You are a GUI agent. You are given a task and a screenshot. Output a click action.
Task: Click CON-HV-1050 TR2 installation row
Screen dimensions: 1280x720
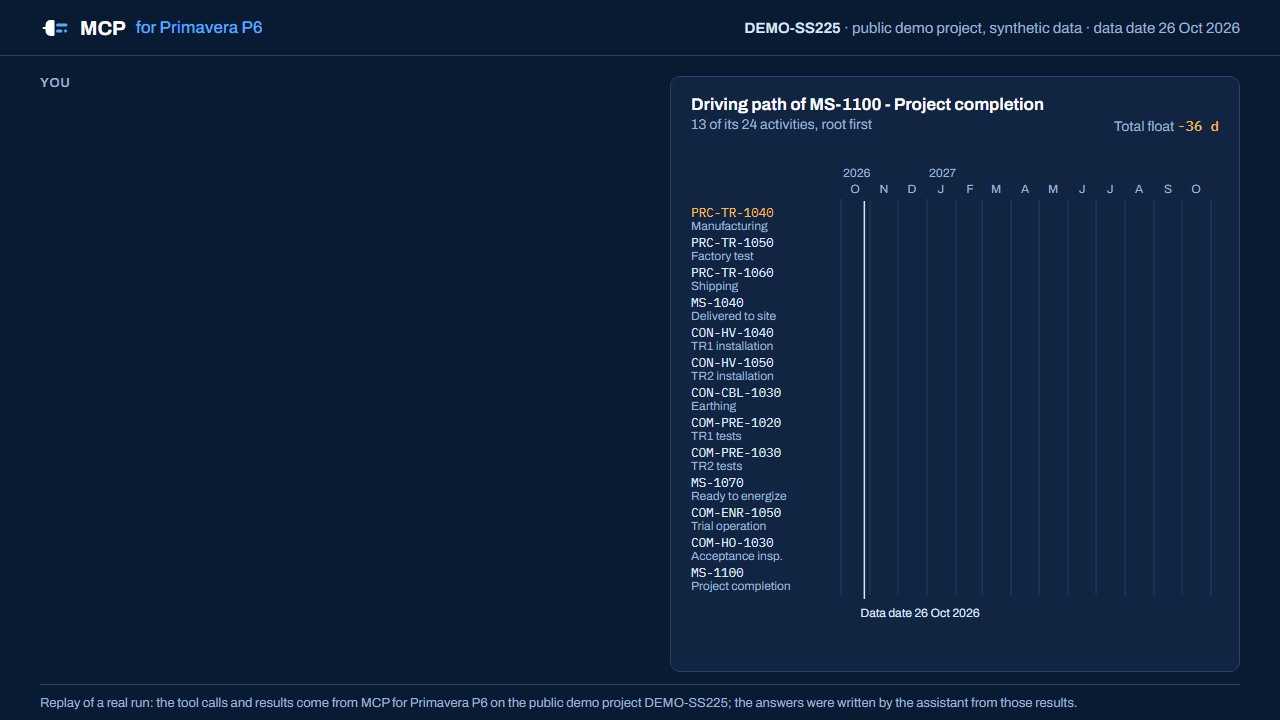pos(732,369)
